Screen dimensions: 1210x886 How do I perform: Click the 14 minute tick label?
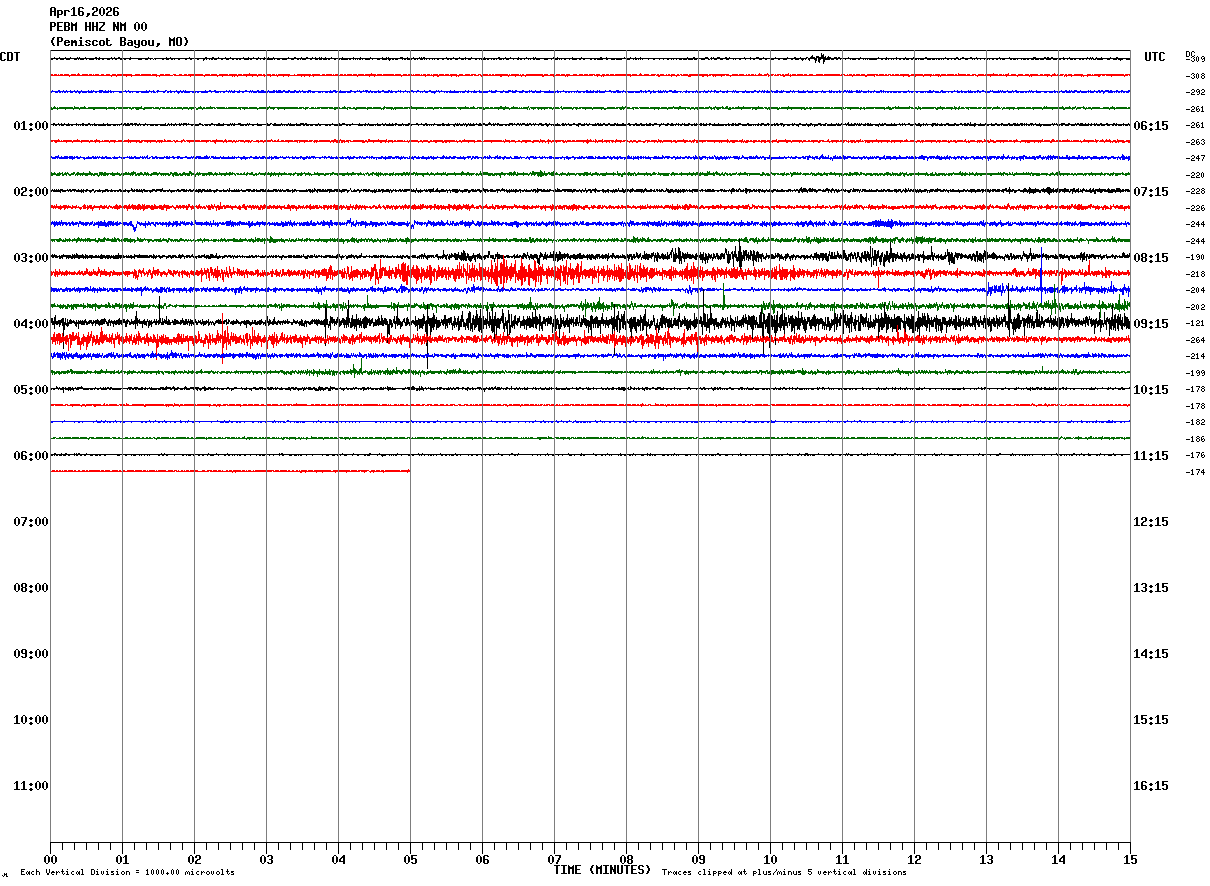point(1058,860)
